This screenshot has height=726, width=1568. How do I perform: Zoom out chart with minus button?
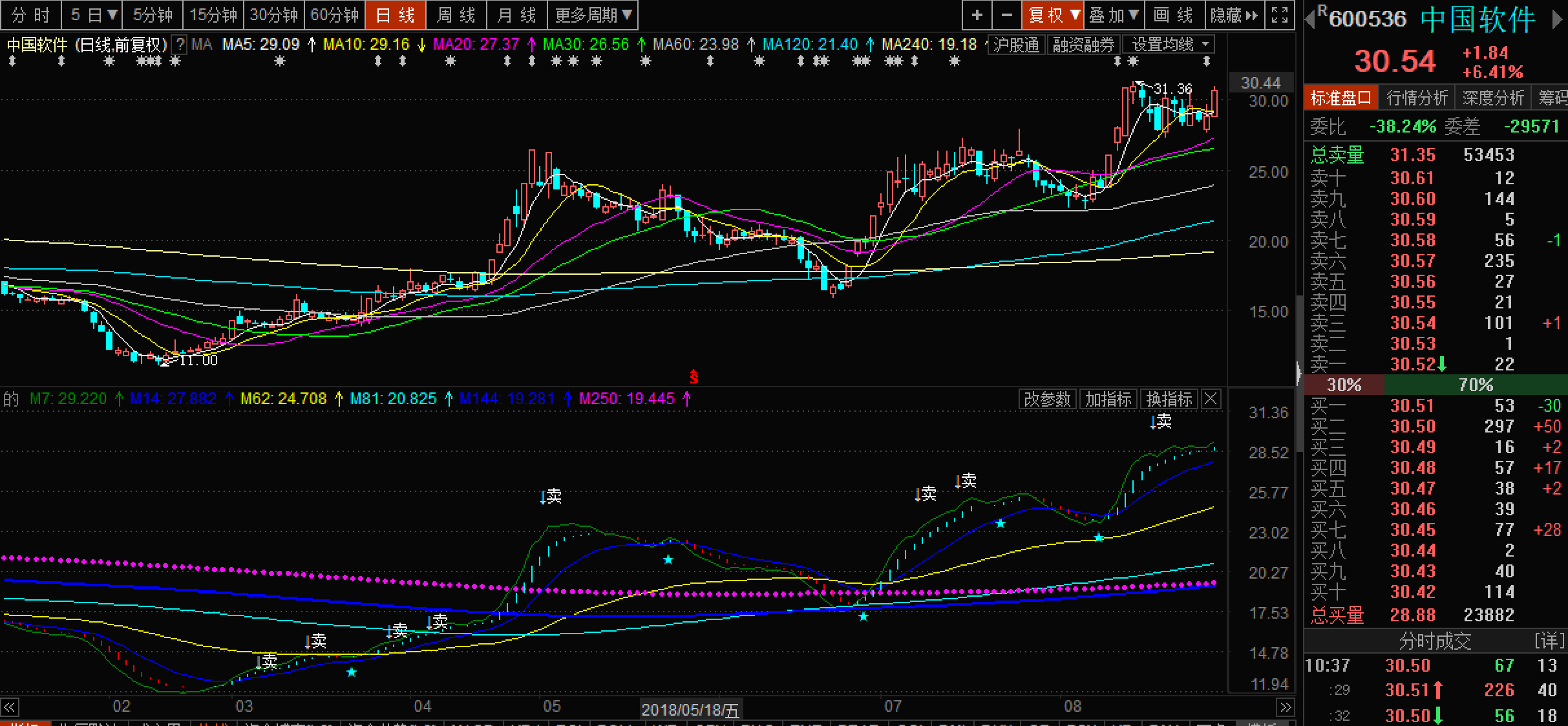coord(1006,15)
